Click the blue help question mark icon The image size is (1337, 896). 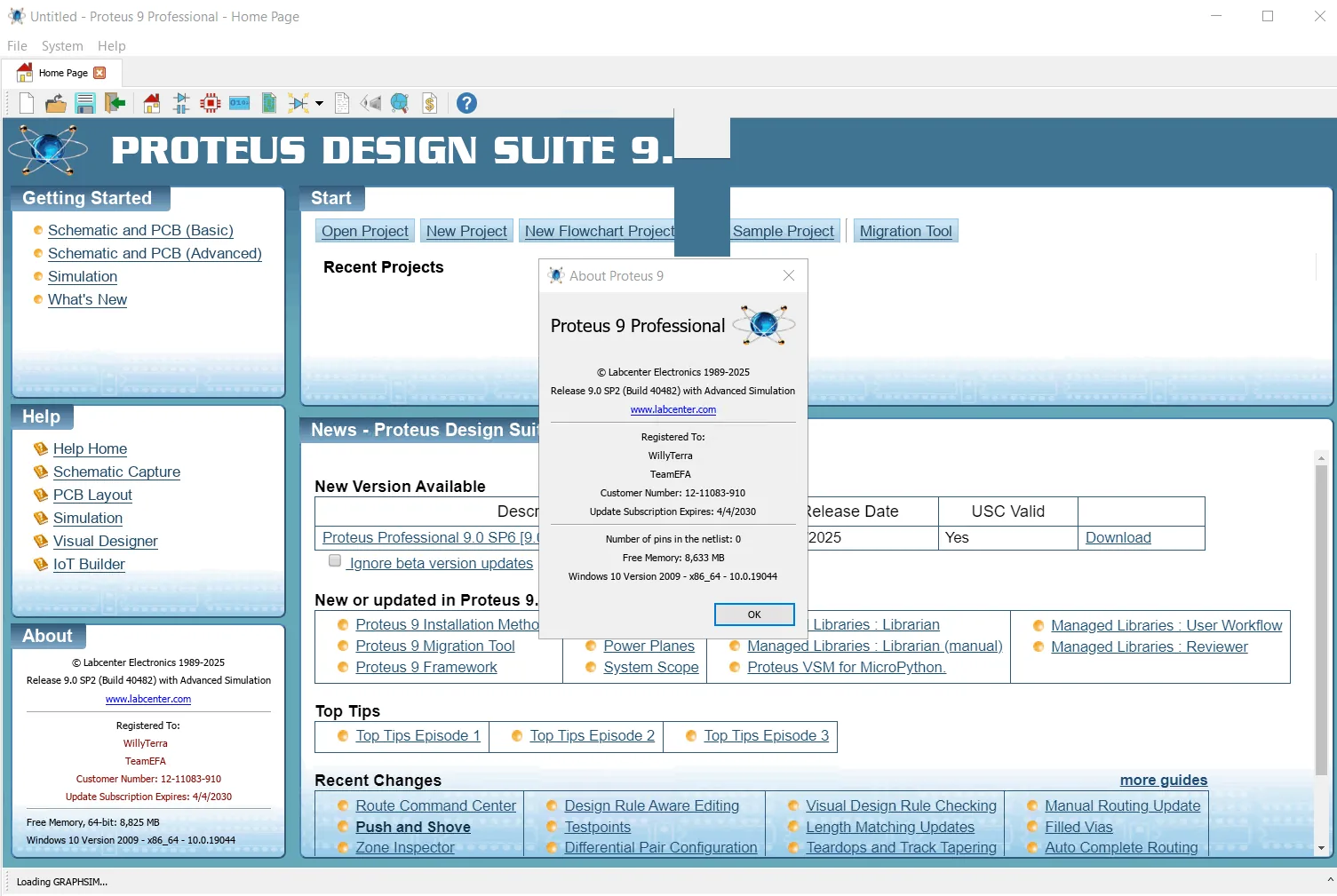pos(466,103)
